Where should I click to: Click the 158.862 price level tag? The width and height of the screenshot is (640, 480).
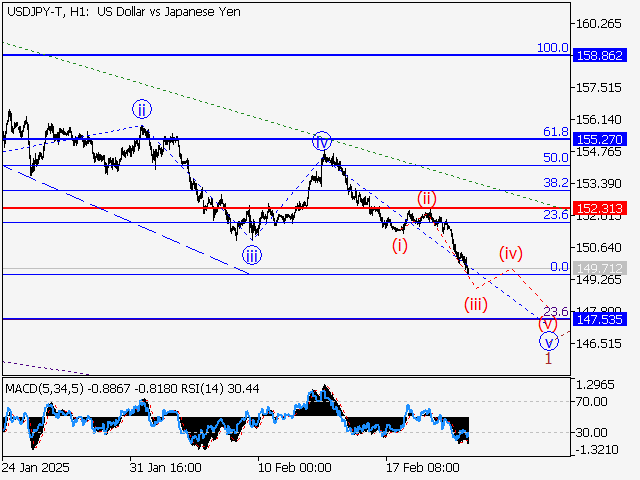click(x=600, y=55)
